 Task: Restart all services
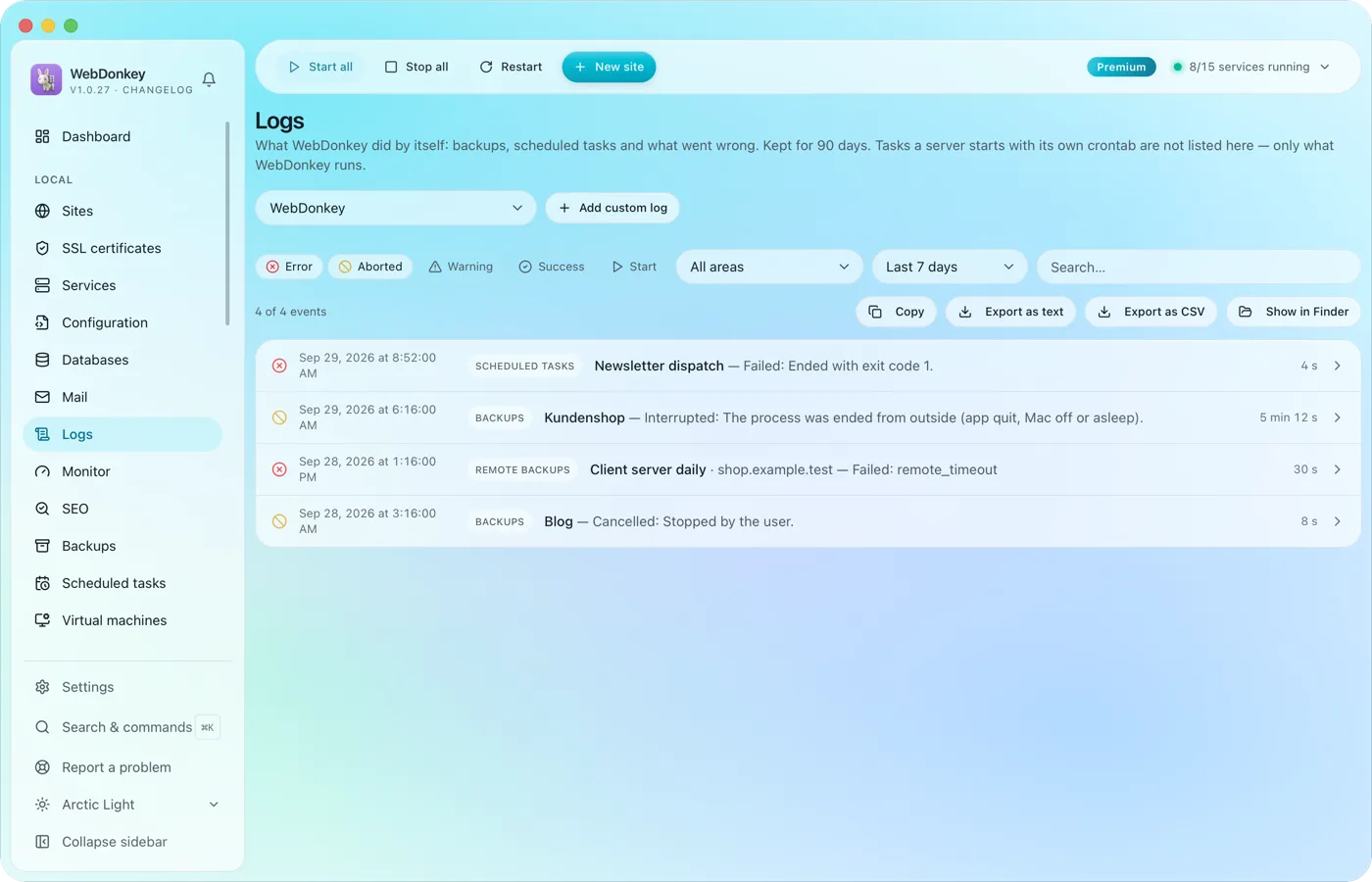(511, 67)
